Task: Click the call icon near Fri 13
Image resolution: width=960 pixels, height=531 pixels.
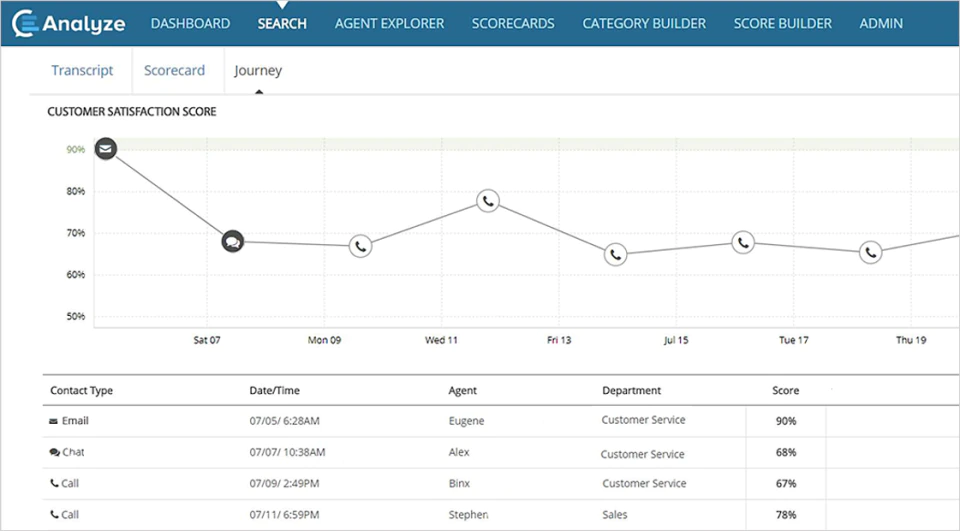Action: (x=615, y=254)
